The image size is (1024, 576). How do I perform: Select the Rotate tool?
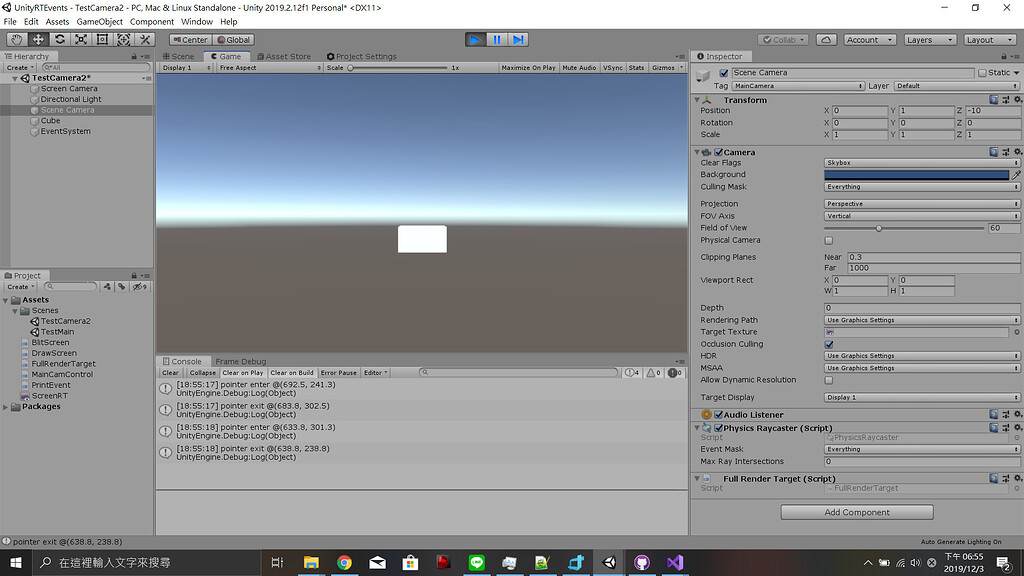[59, 38]
